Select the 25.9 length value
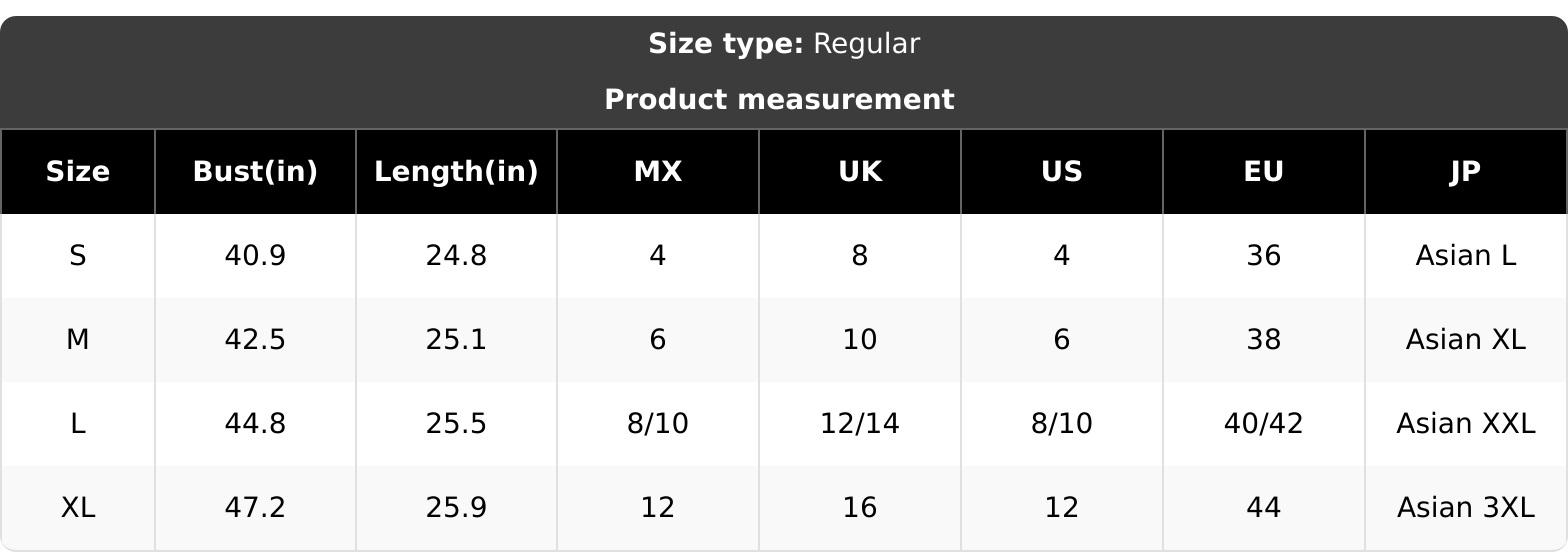1568x552 pixels. pyautogui.click(x=456, y=508)
